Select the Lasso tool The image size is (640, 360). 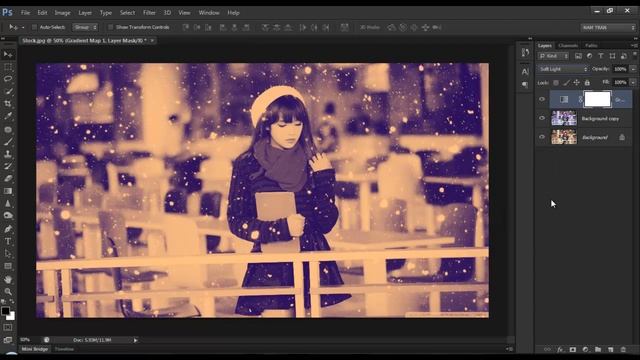click(x=8, y=79)
